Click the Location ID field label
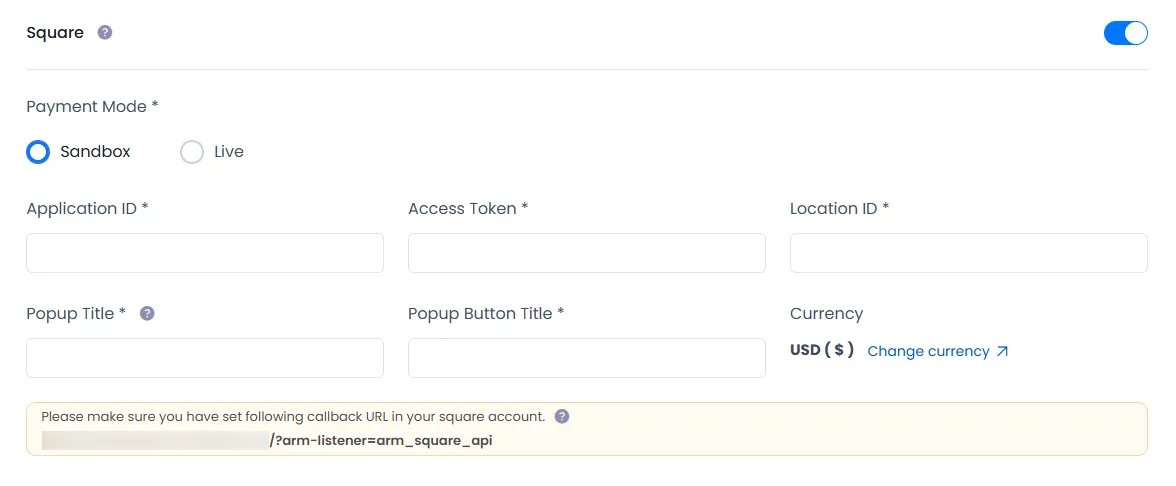Image resolution: width=1176 pixels, height=486 pixels. coord(839,209)
